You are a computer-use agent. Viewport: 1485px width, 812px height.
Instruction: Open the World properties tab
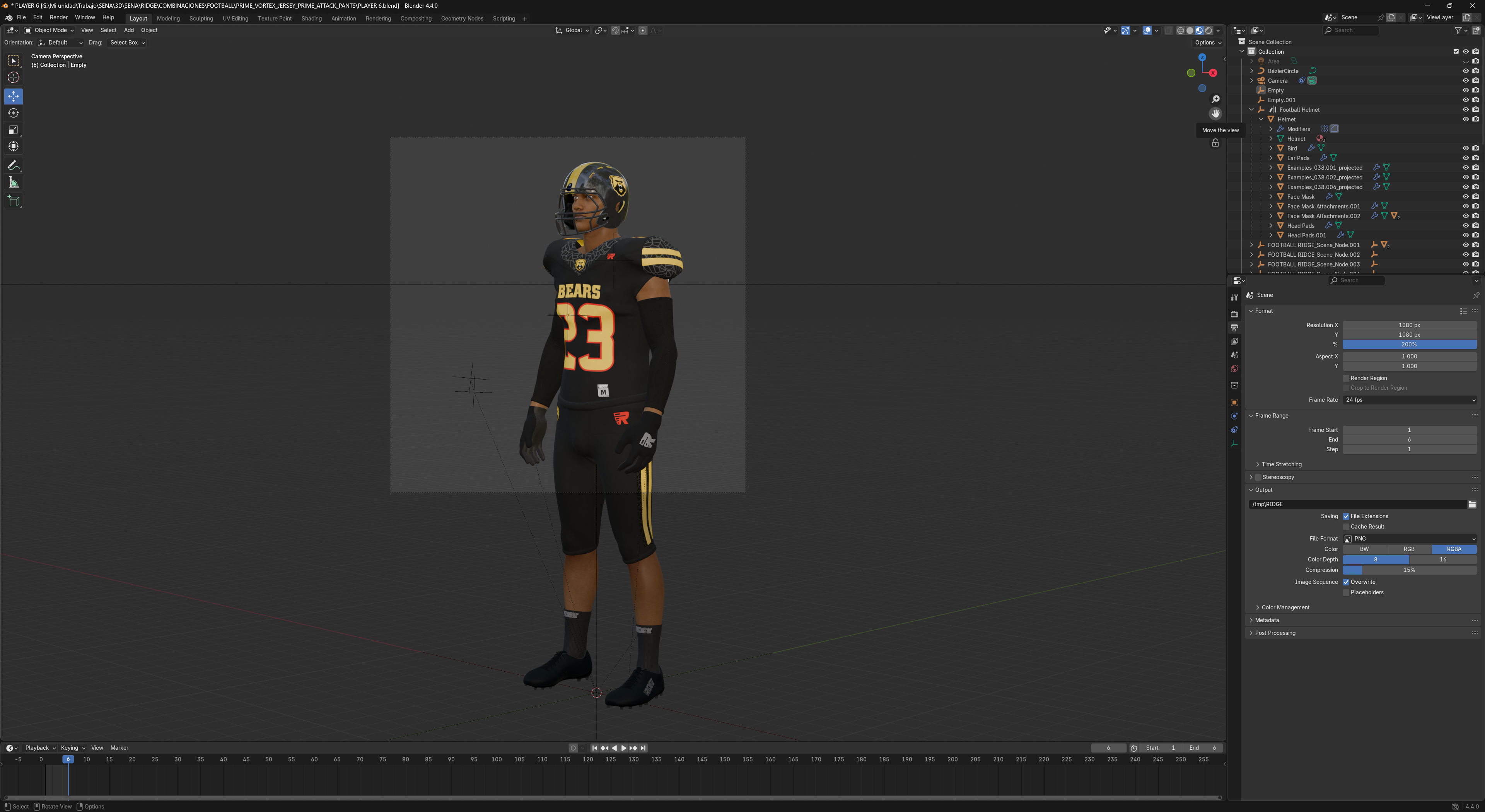point(1234,369)
